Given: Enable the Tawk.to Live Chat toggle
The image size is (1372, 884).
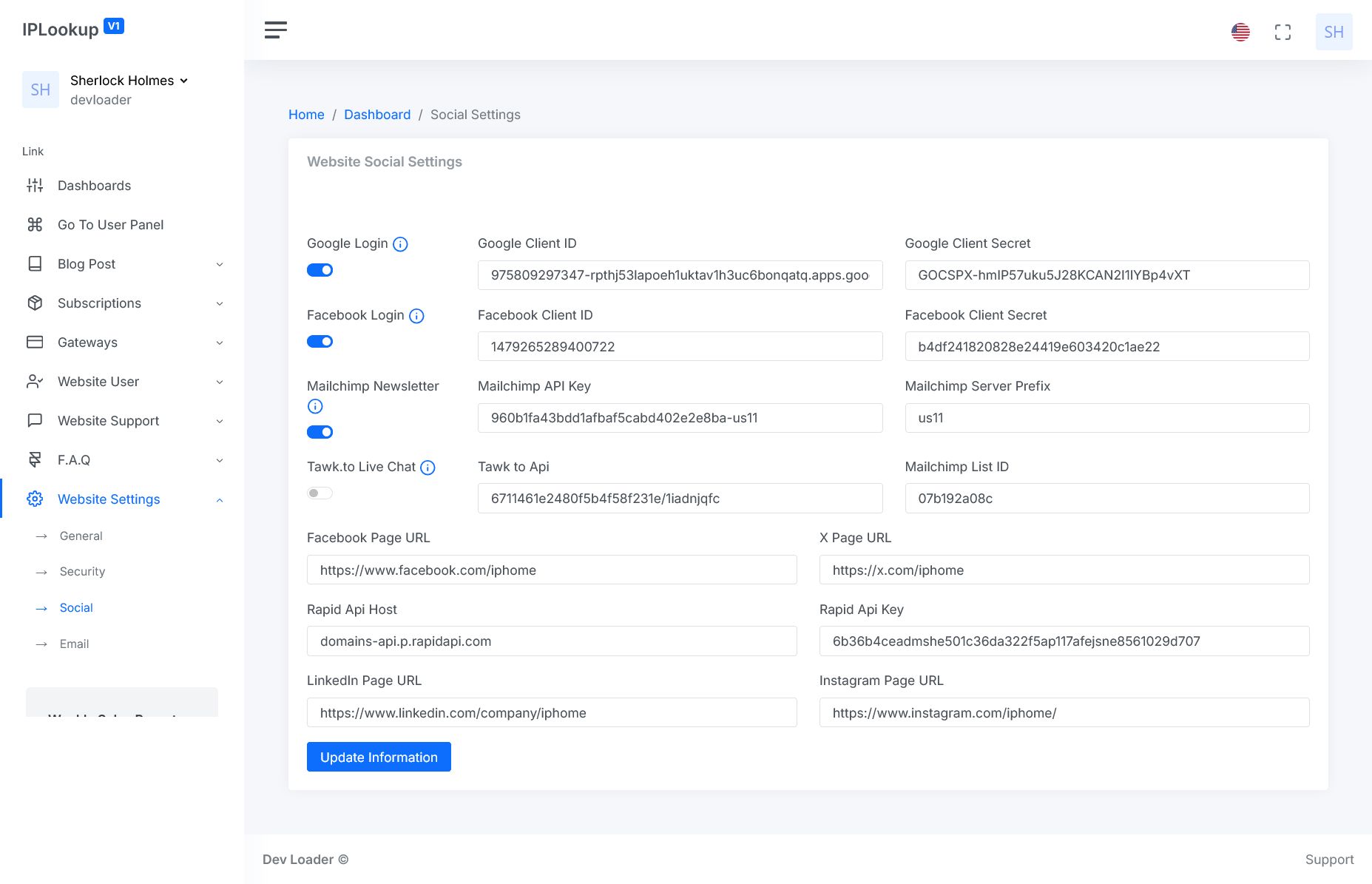Looking at the screenshot, I should (320, 493).
